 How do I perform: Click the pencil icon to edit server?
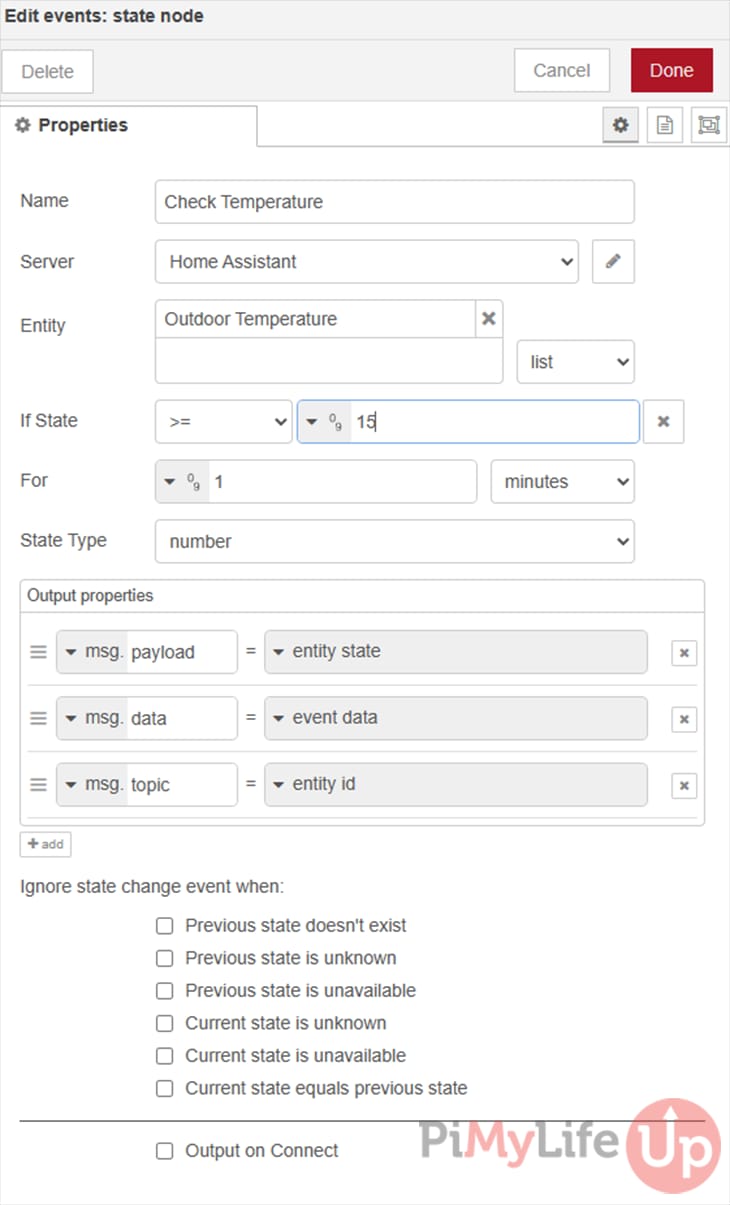click(x=613, y=262)
